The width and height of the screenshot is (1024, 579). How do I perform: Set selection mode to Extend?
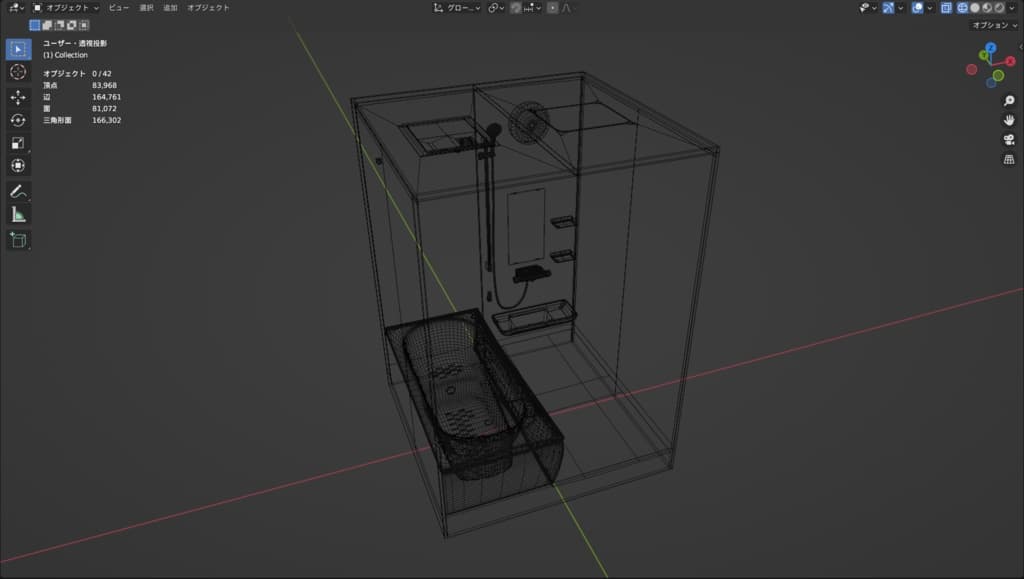pyautogui.click(x=47, y=25)
